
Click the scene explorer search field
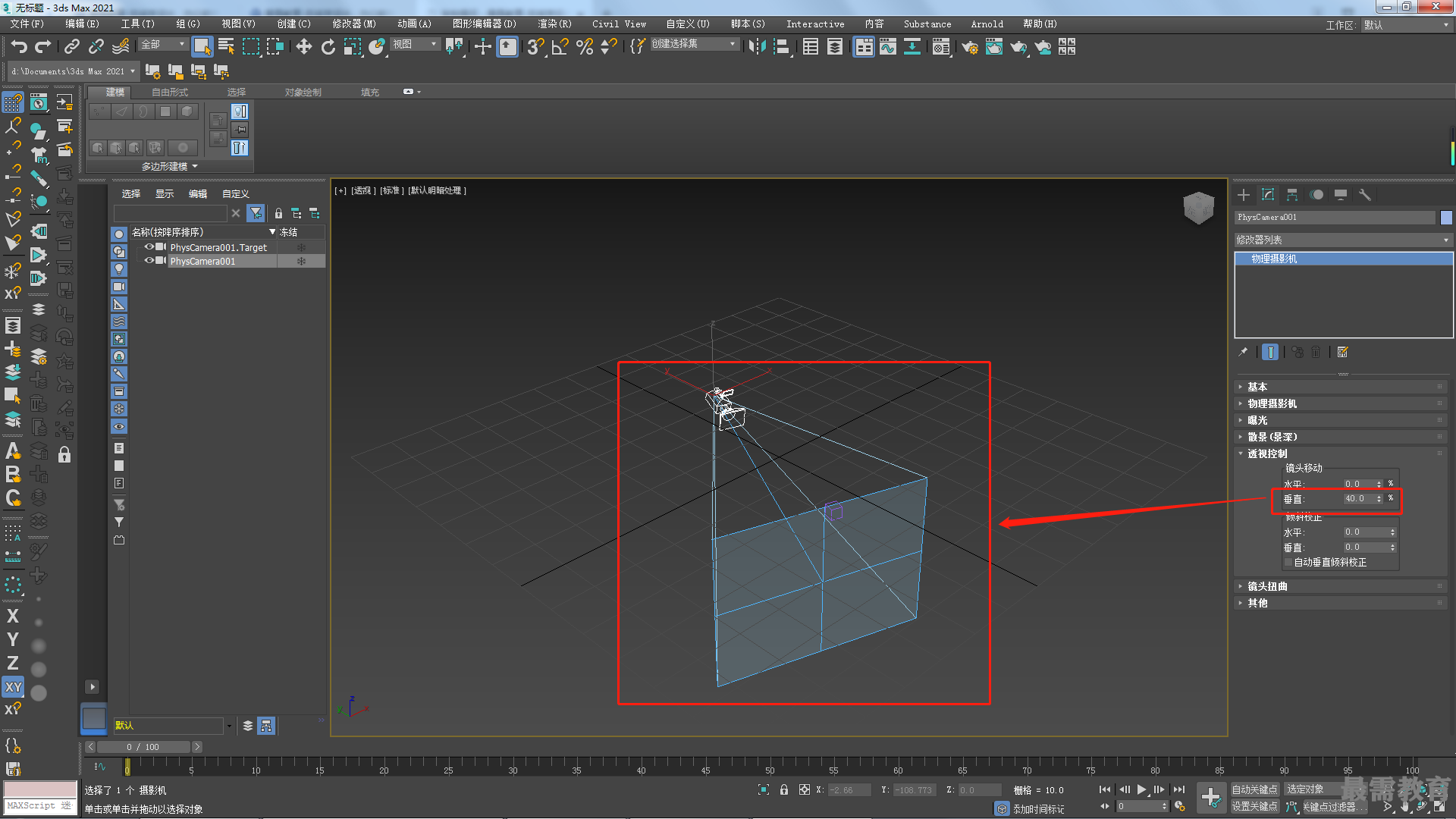171,213
